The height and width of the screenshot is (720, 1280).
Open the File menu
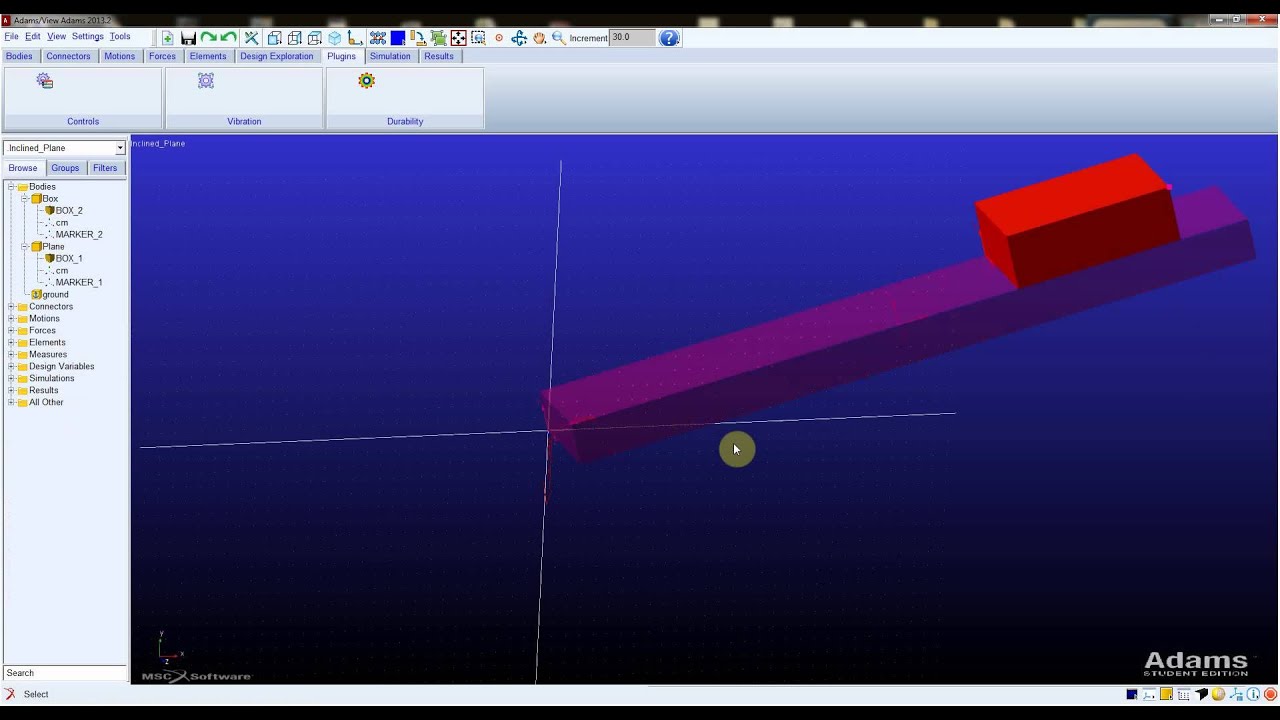pyautogui.click(x=11, y=37)
